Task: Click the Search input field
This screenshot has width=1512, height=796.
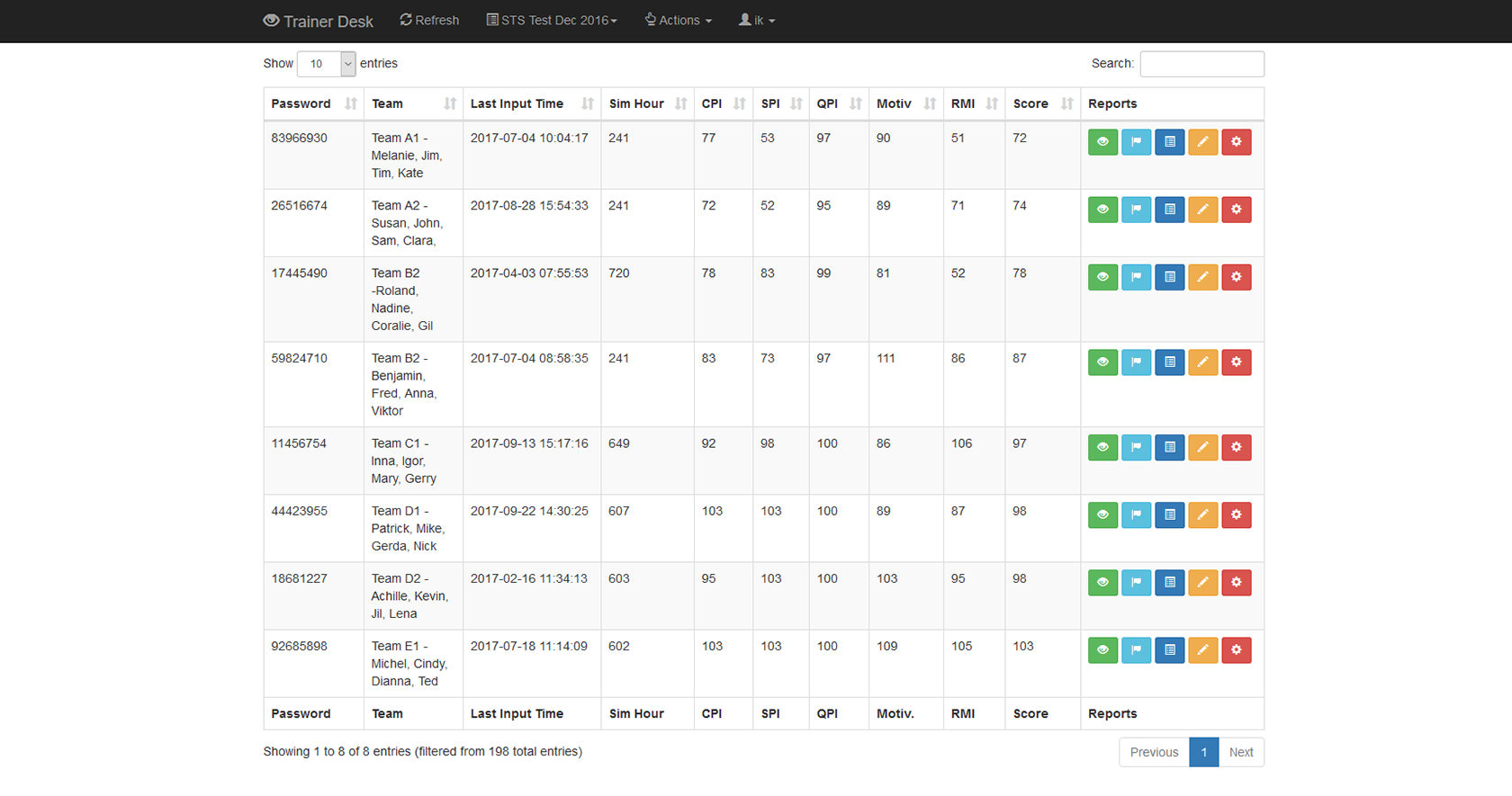Action: (x=1201, y=64)
